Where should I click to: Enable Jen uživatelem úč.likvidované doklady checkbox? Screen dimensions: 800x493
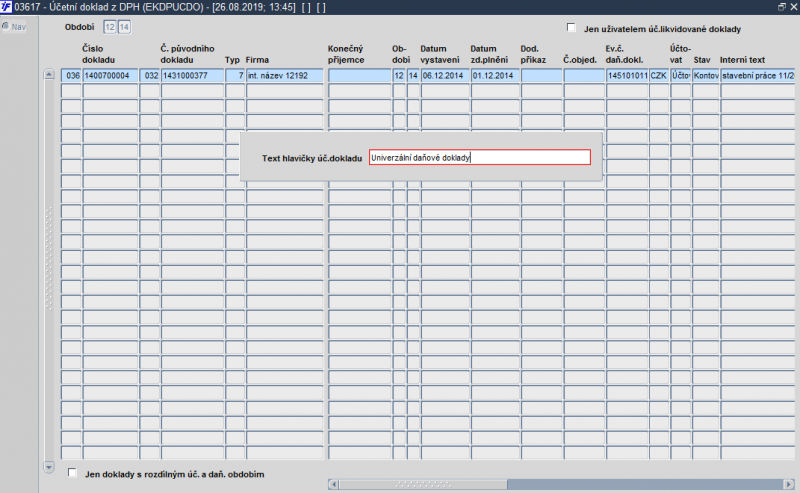coord(571,28)
